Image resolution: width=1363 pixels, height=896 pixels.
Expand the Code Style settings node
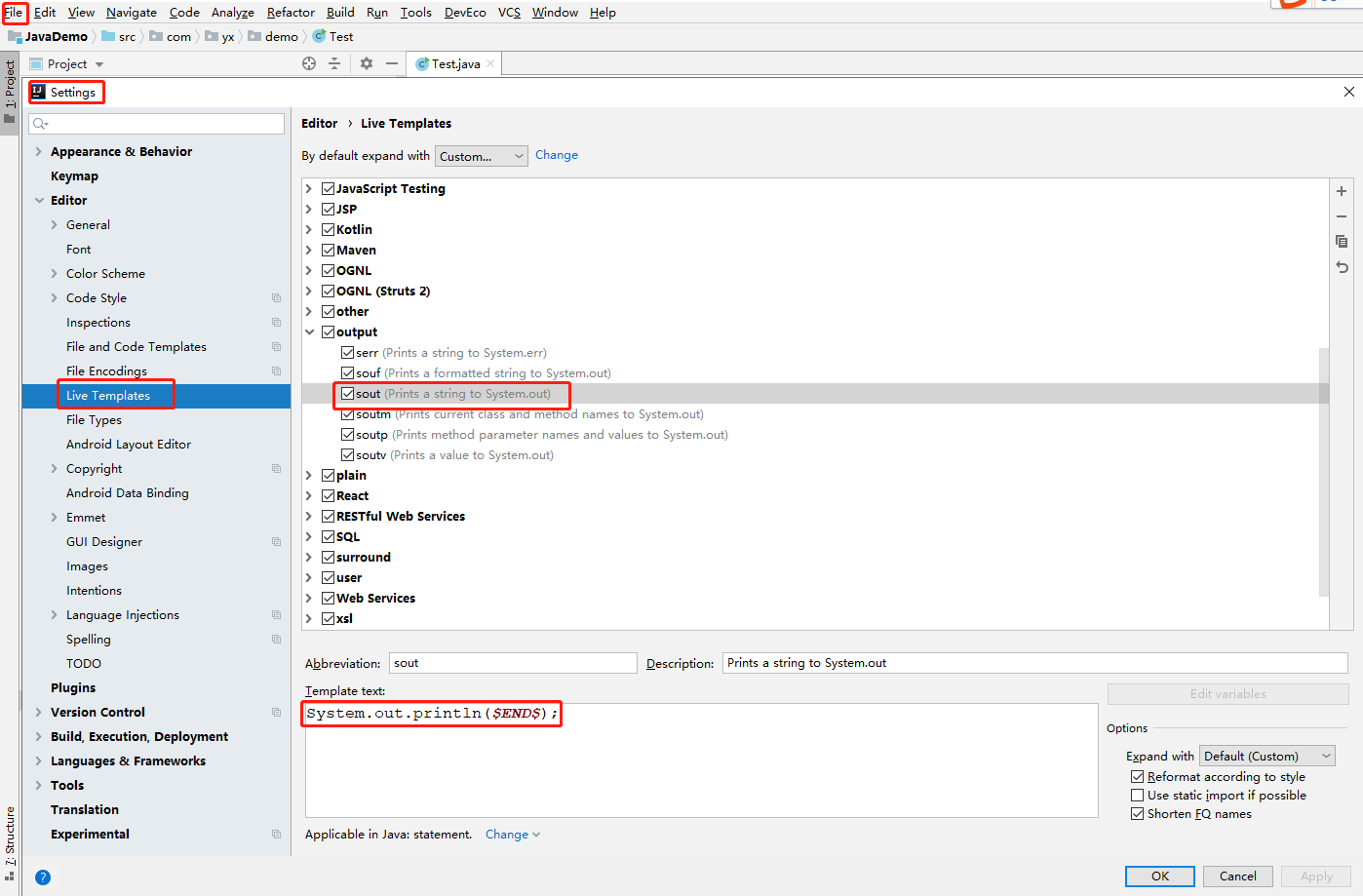click(x=55, y=298)
